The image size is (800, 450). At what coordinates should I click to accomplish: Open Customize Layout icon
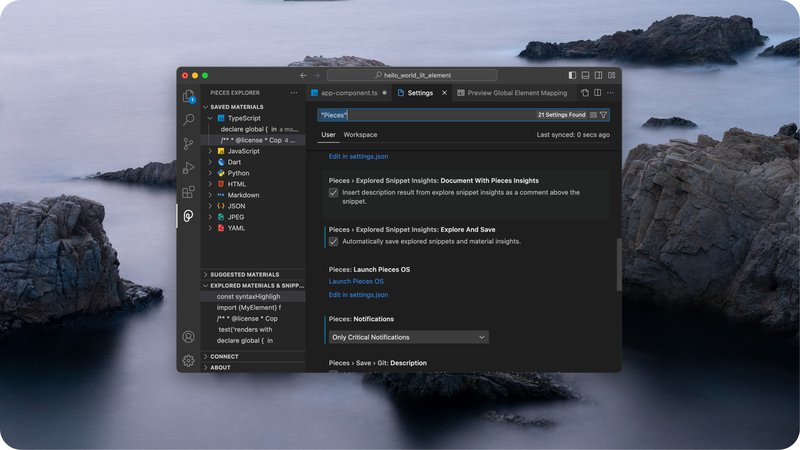pos(611,76)
